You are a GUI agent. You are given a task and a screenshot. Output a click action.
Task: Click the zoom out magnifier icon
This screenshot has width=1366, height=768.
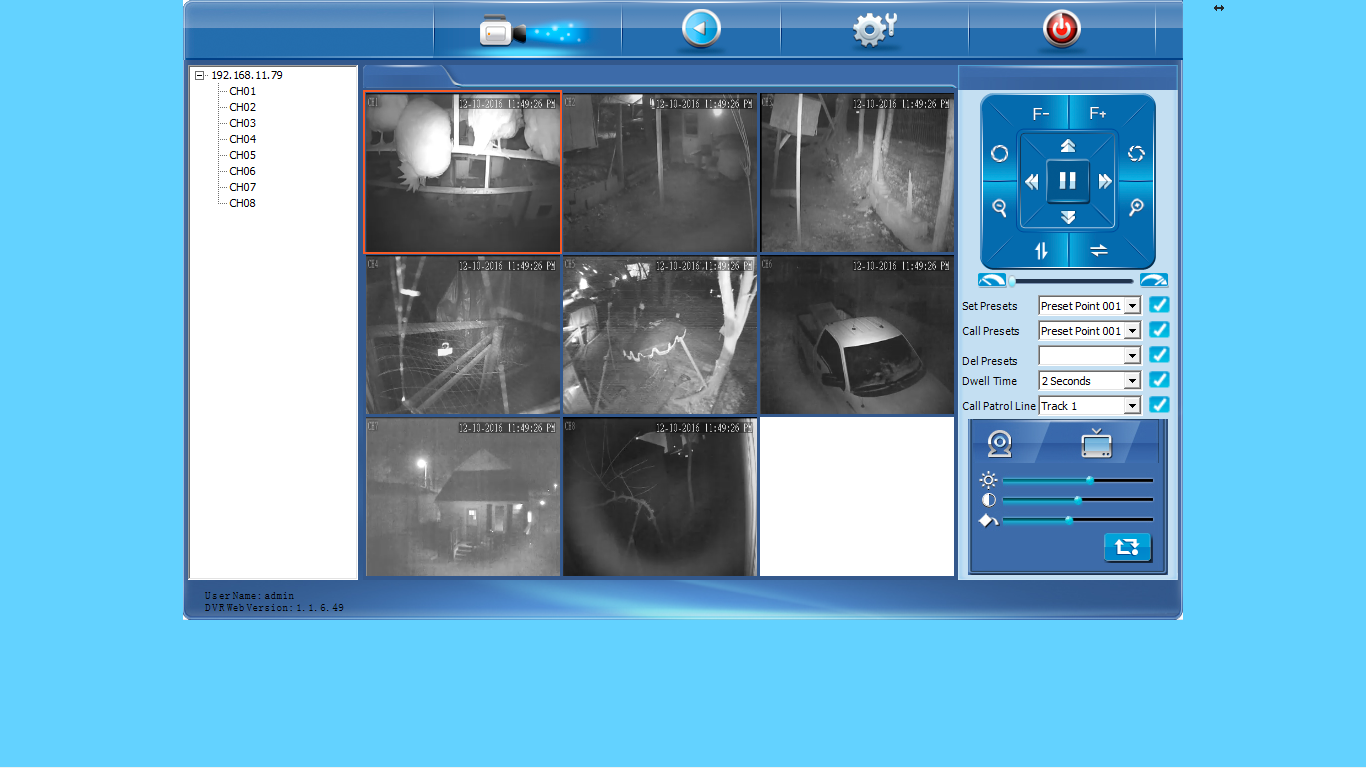(999, 207)
